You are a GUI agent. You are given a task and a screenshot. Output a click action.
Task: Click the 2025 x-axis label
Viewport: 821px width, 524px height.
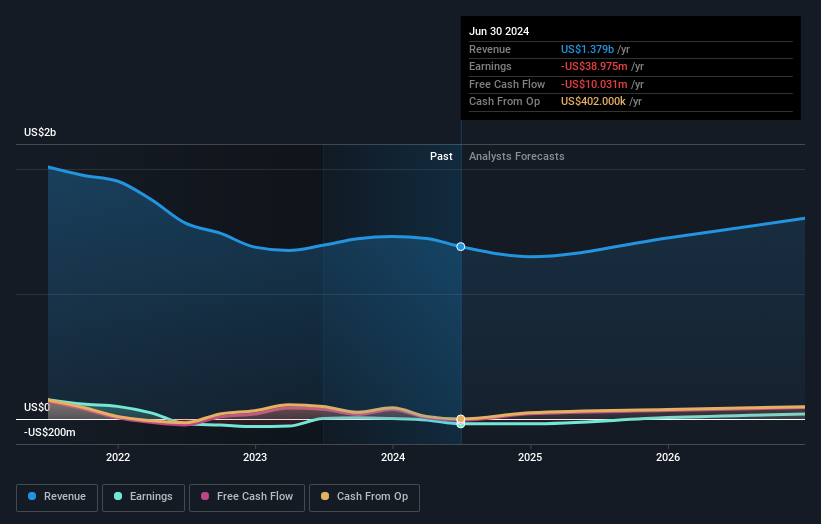(530, 457)
